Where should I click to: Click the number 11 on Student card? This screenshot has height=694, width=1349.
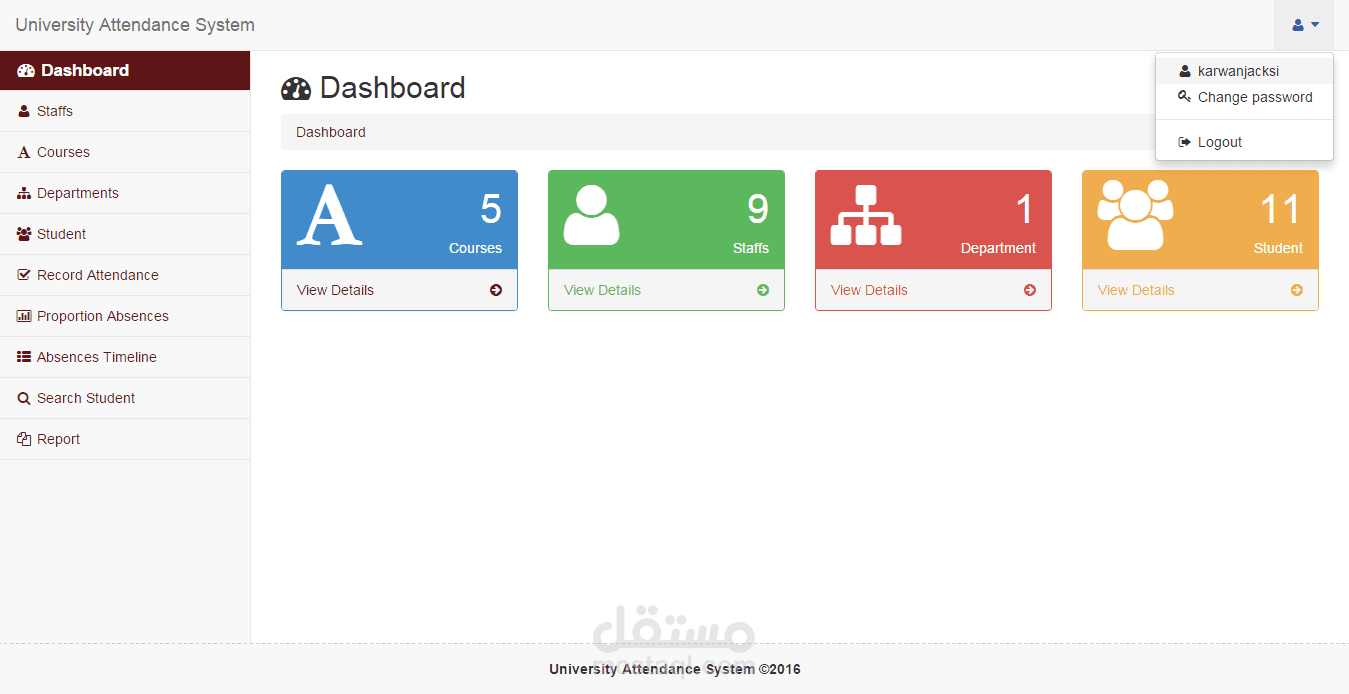coord(1280,209)
